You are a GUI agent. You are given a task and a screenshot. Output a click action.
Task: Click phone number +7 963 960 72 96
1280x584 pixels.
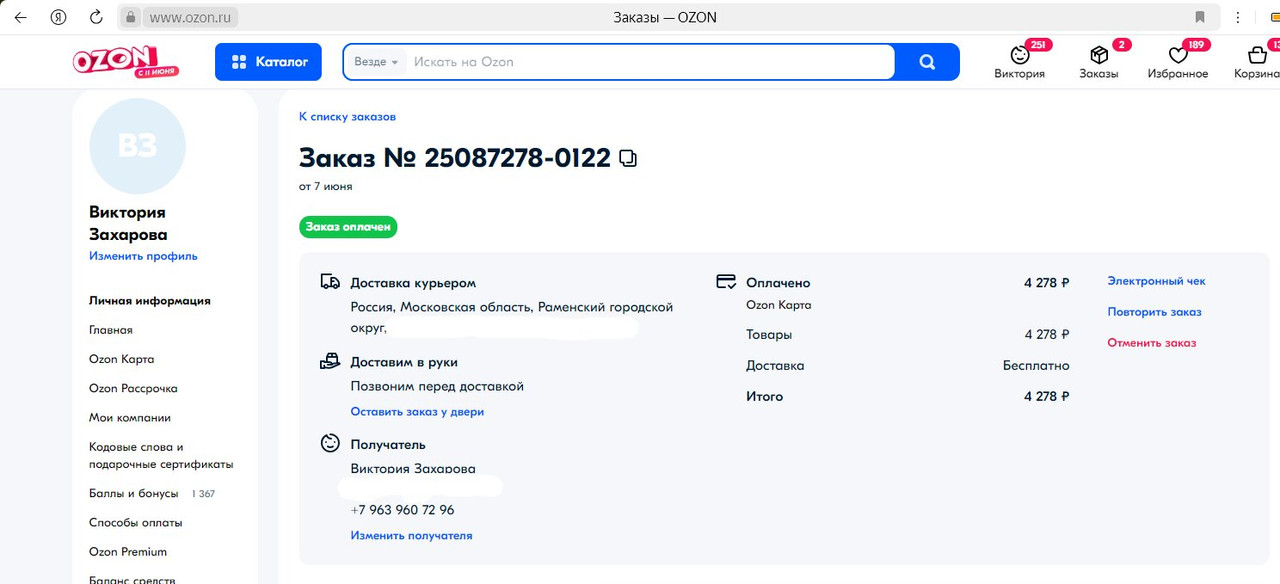click(x=402, y=510)
